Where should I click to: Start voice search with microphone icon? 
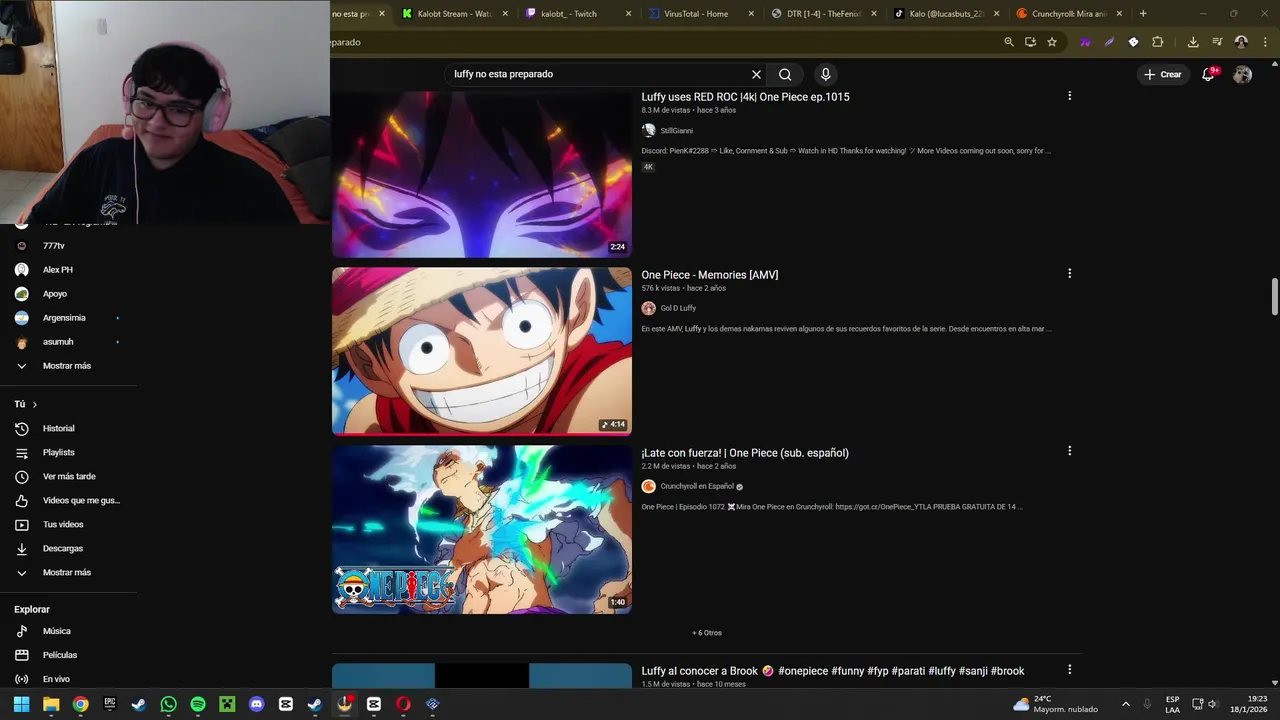[825, 74]
